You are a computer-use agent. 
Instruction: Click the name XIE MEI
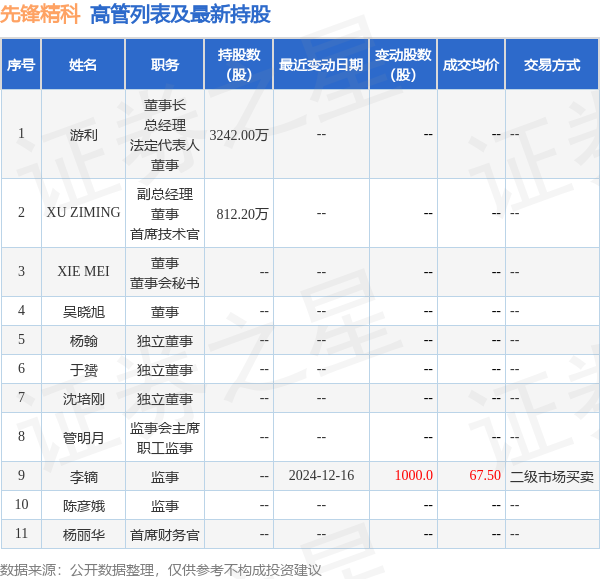pyautogui.click(x=83, y=271)
